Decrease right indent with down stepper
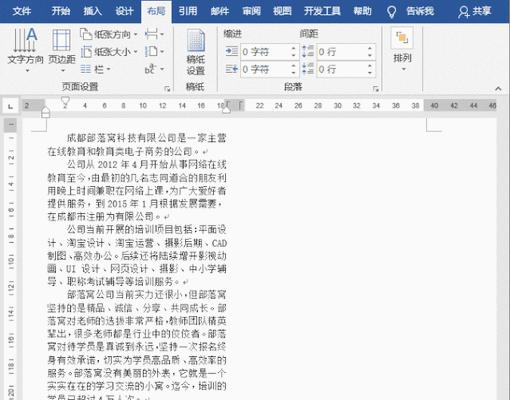 293,73
